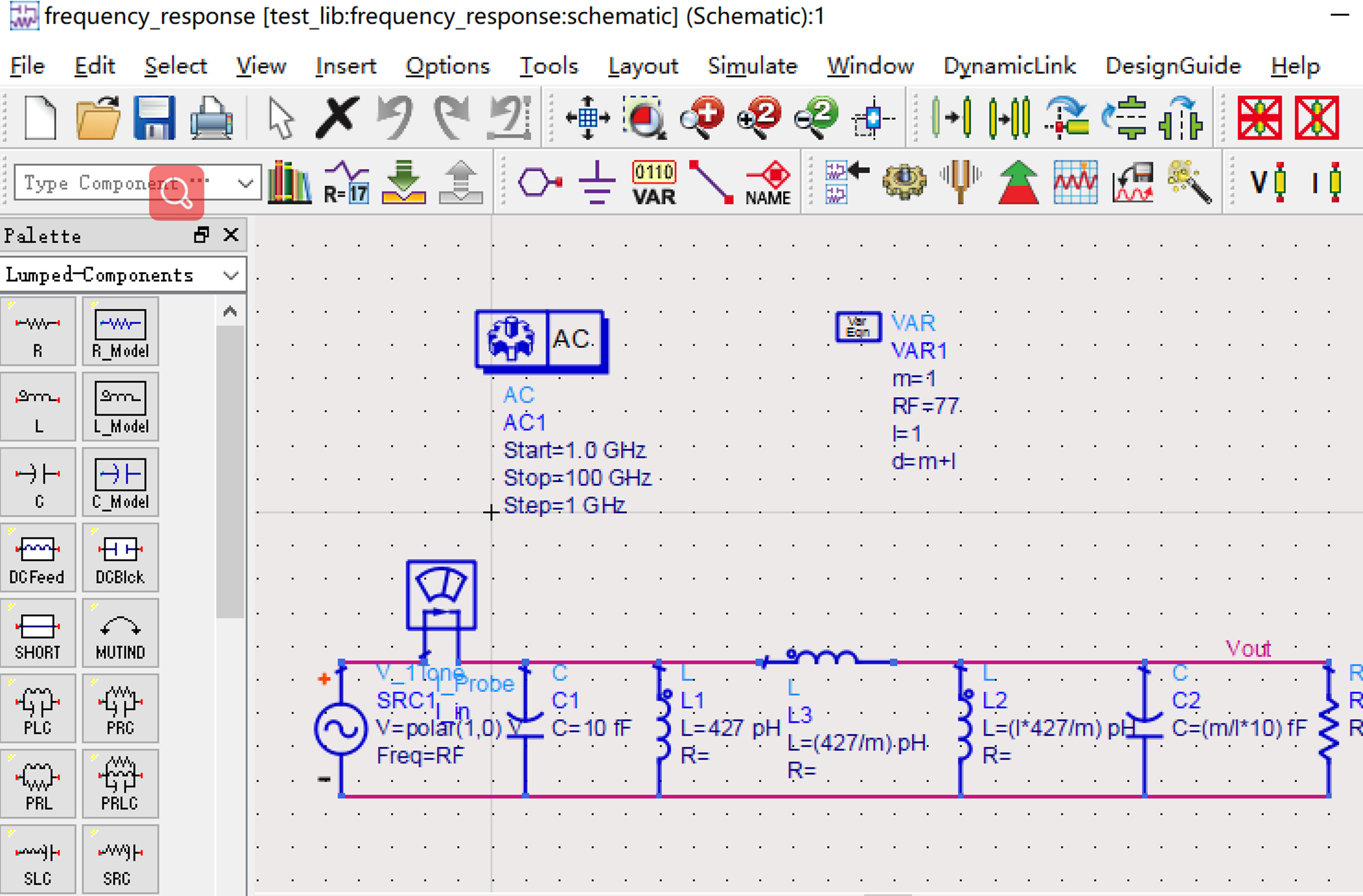
Task: Open new data display window icon
Action: click(x=1075, y=182)
